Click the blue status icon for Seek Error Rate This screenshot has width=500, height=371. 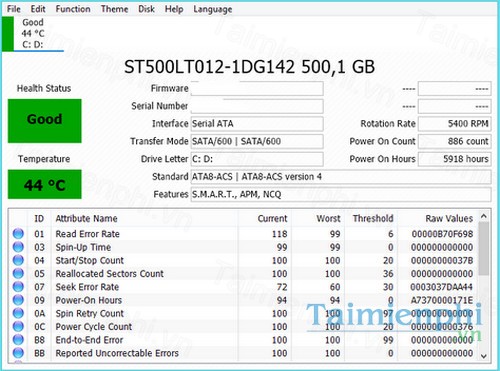18,287
